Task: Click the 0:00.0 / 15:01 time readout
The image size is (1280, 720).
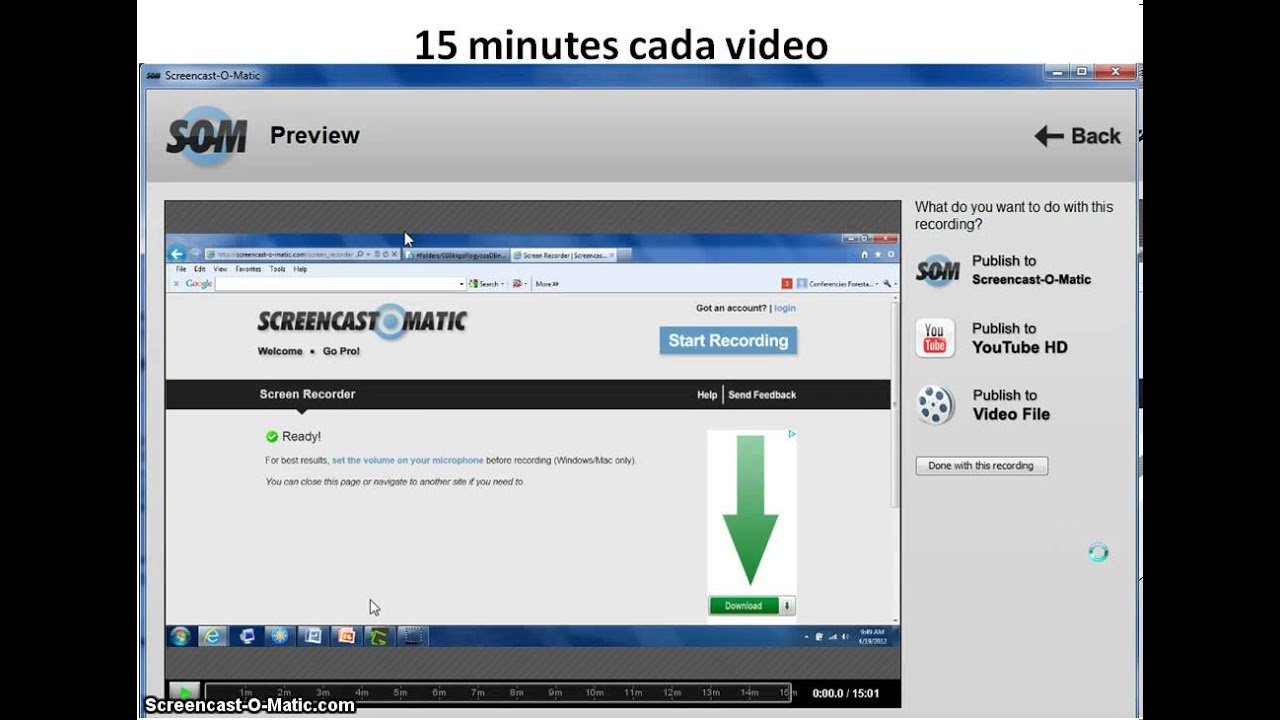Action: 846,693
